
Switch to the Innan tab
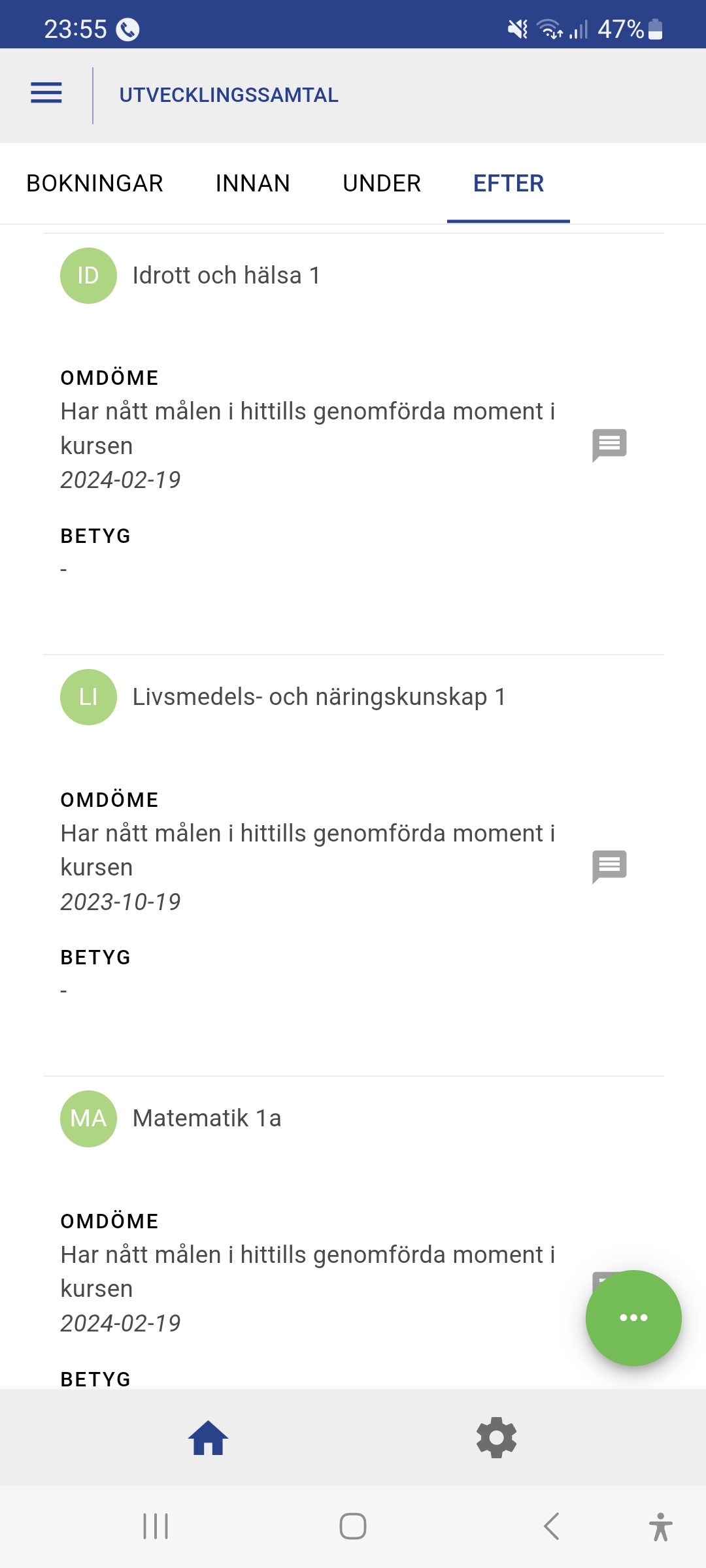tap(253, 184)
